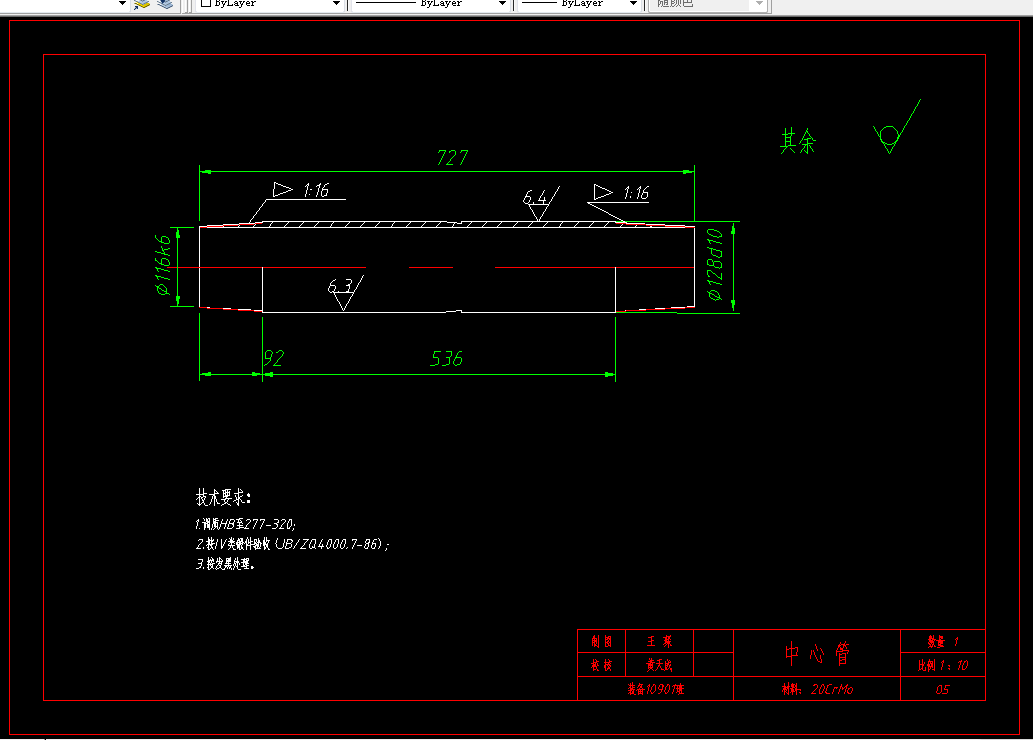Open the layer list dropdown arrow
Image resolution: width=1033 pixels, height=740 pixels.
point(122,3)
